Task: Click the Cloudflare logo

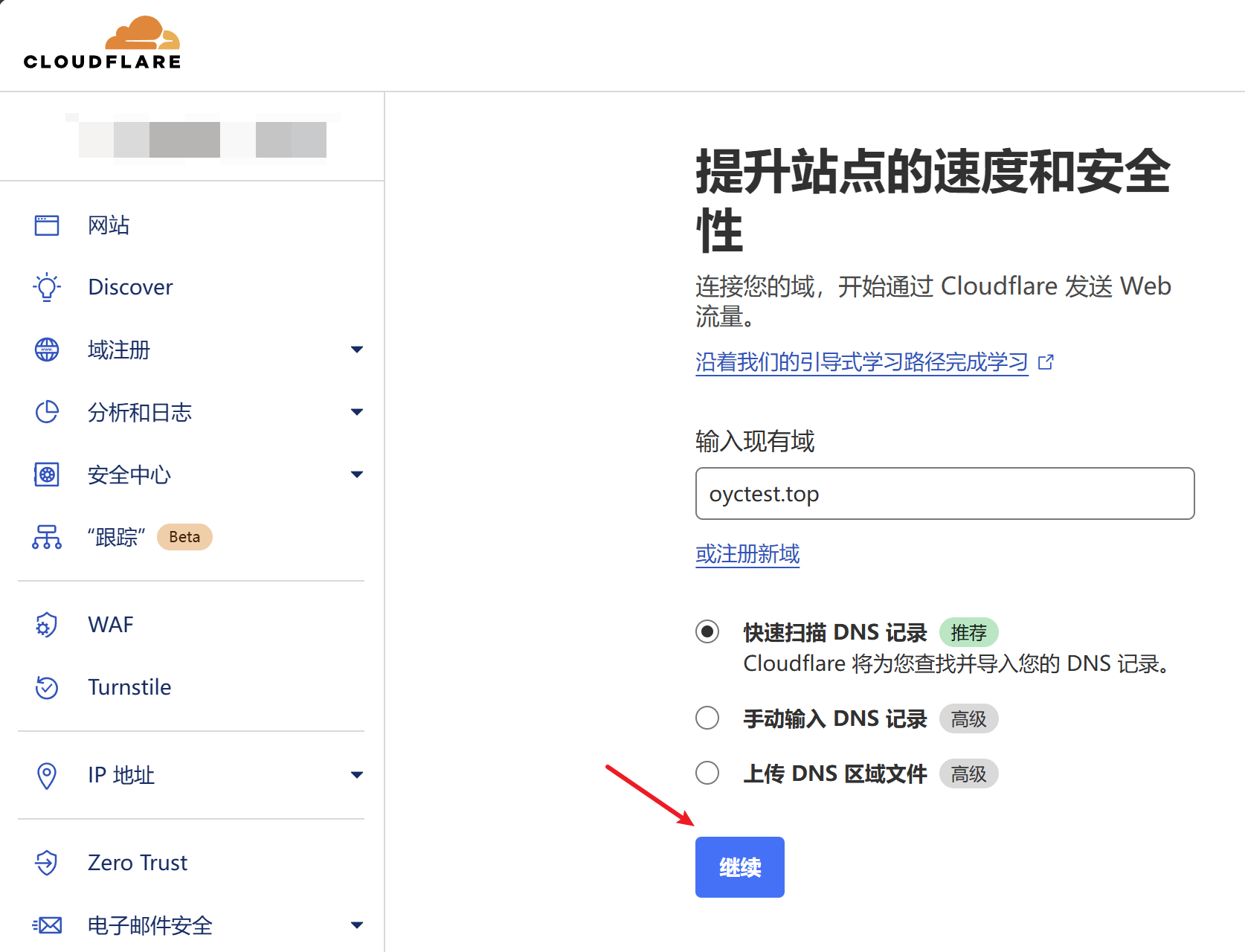Action: coord(102,43)
